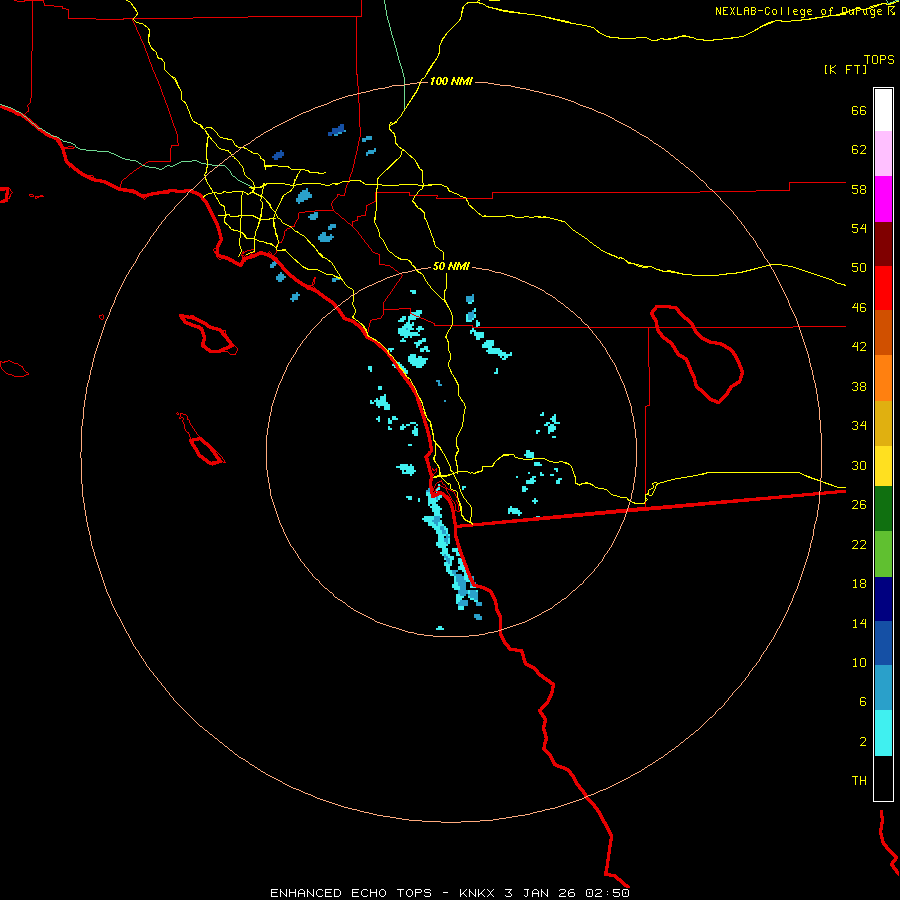Select the legend value 34
Viewport: 900px width, 900px height.
tap(859, 426)
